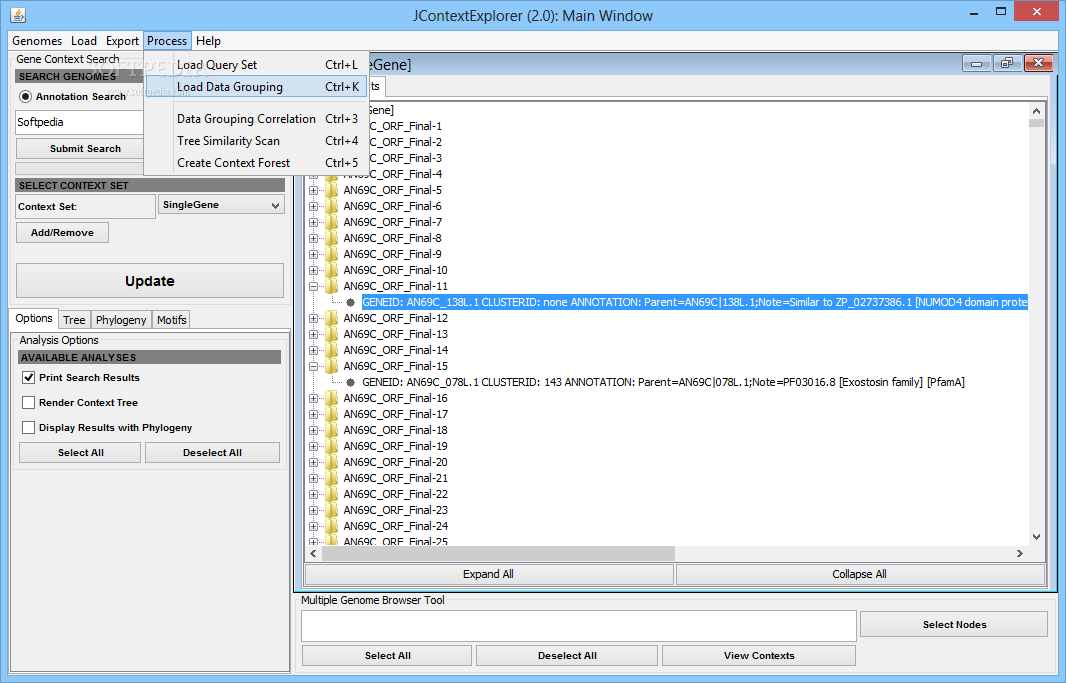Image resolution: width=1066 pixels, height=683 pixels.
Task: Switch to the Options tab
Action: (34, 318)
